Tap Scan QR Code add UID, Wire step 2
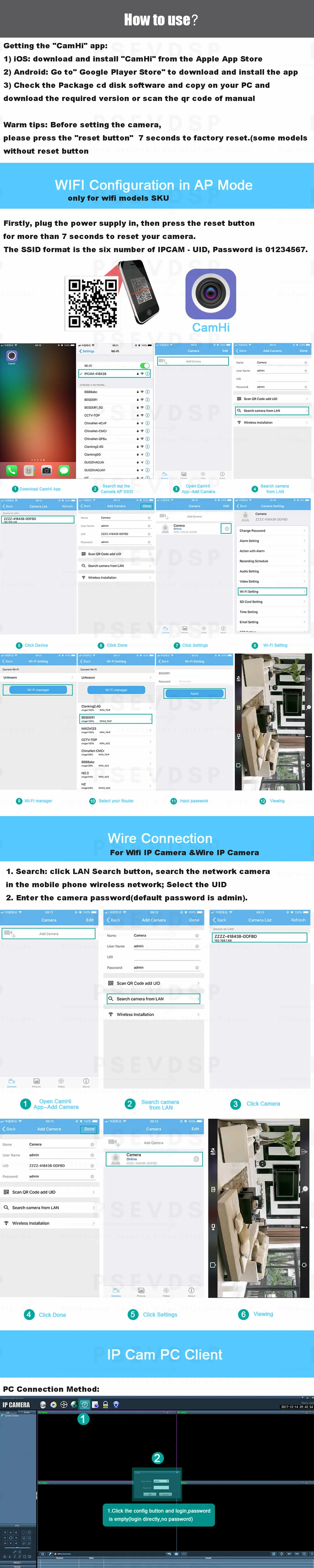Image resolution: width=314 pixels, height=1568 pixels. (154, 983)
